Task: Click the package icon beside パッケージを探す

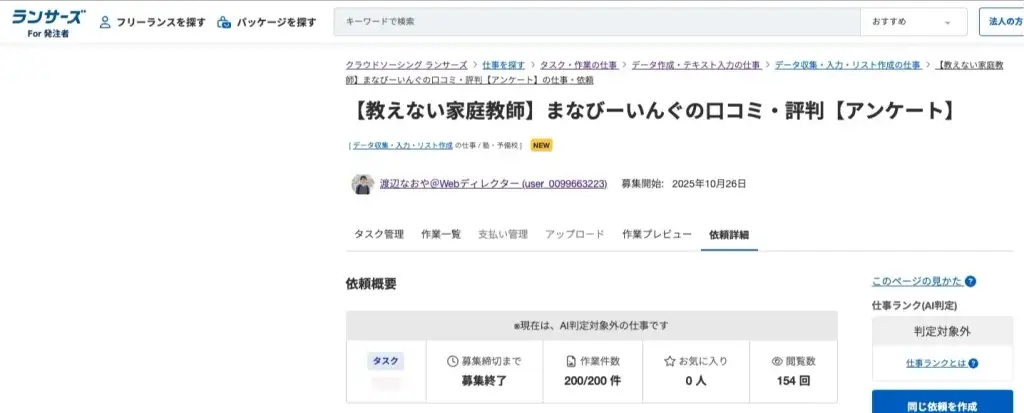Action: [224, 22]
